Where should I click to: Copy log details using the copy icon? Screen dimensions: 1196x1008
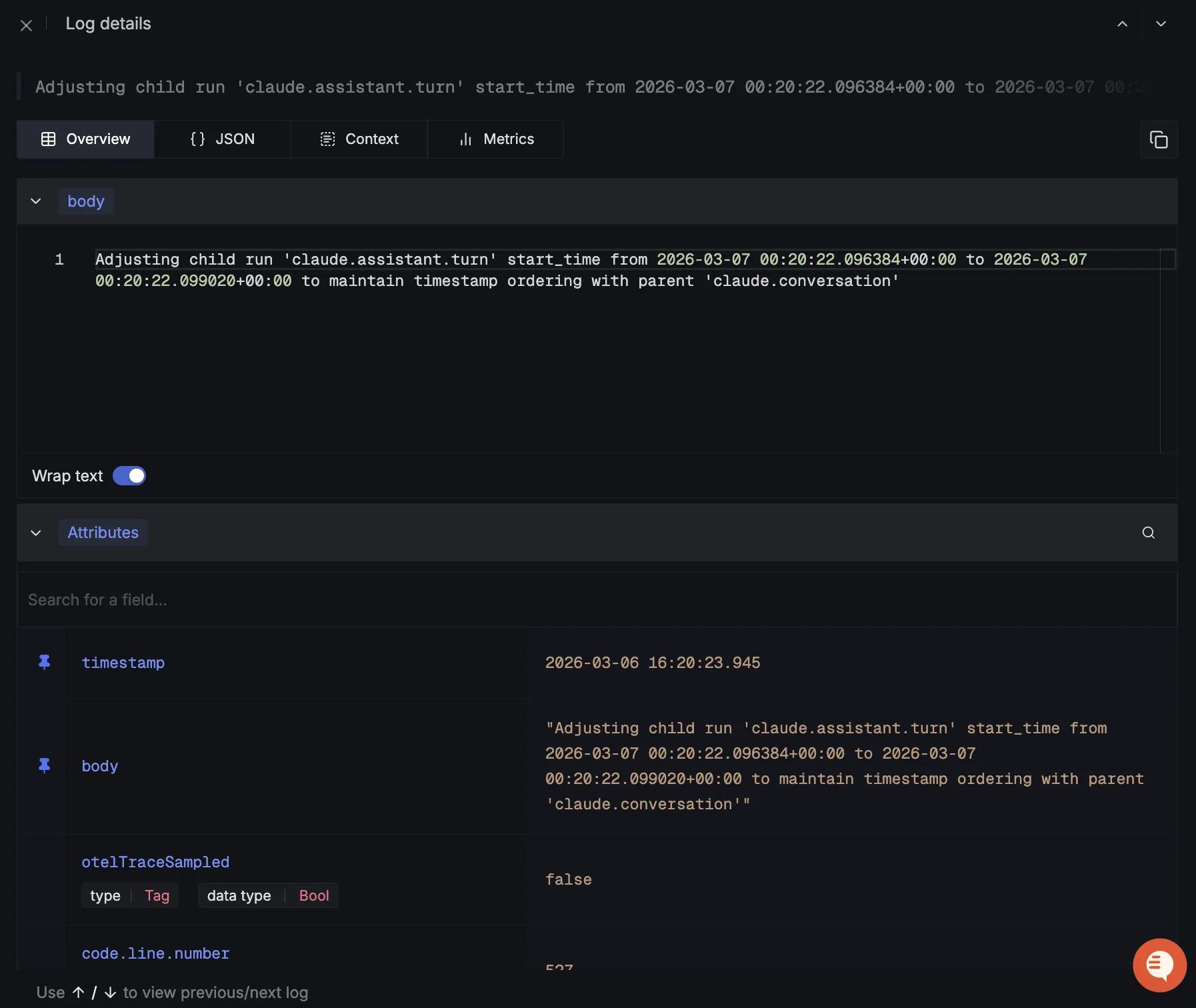pos(1159,139)
